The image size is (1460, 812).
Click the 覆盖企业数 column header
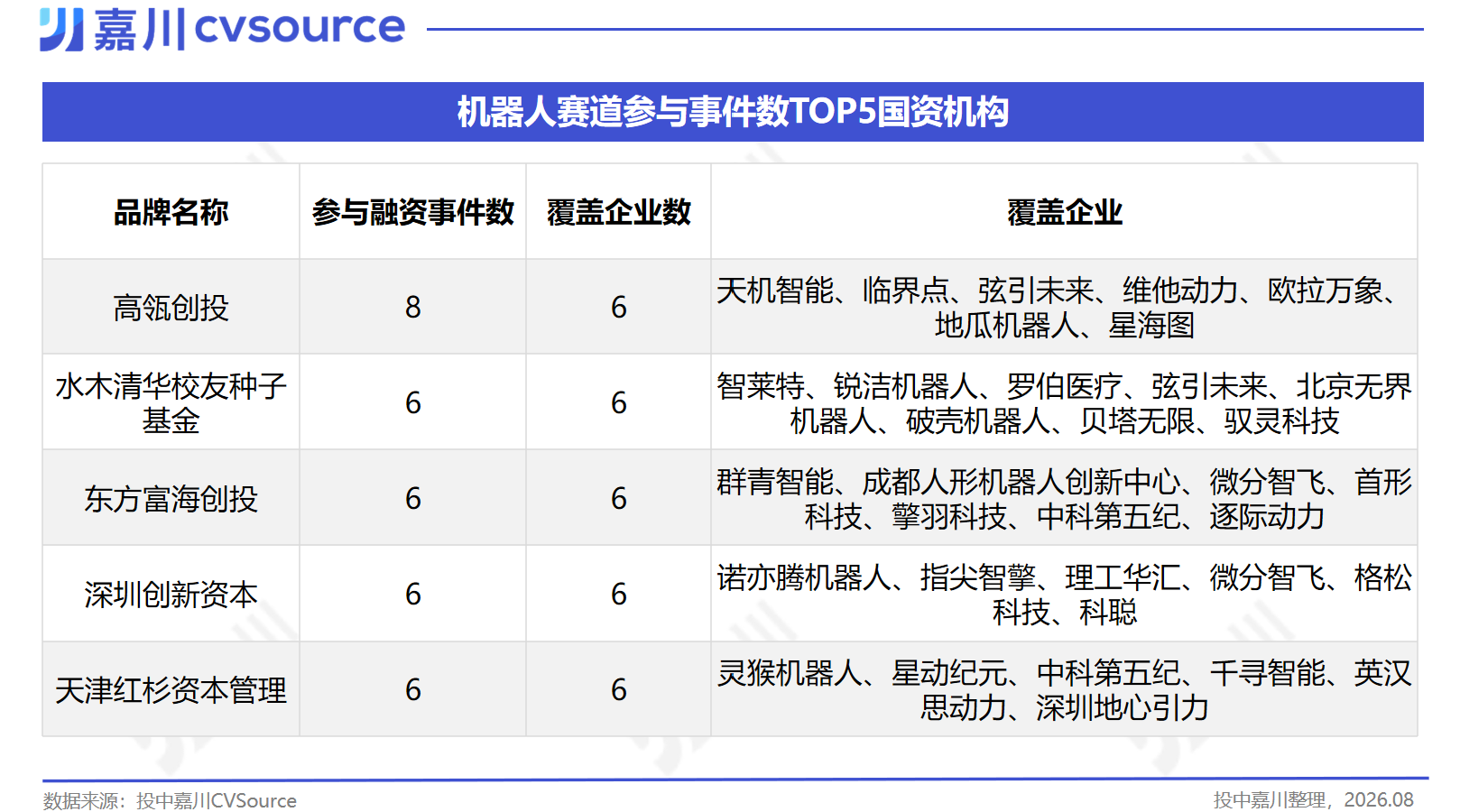[x=618, y=212]
